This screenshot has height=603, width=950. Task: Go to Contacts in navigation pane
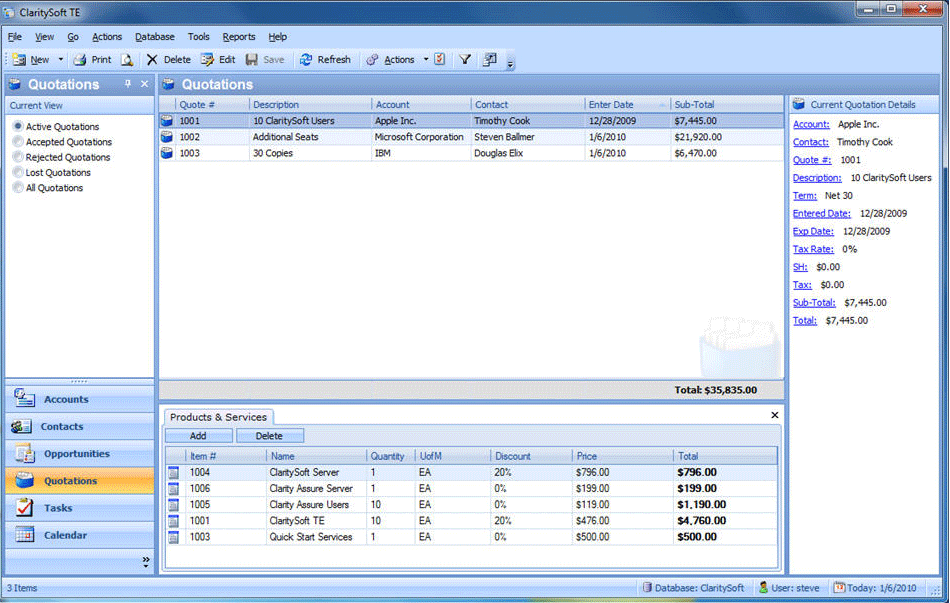pos(80,426)
